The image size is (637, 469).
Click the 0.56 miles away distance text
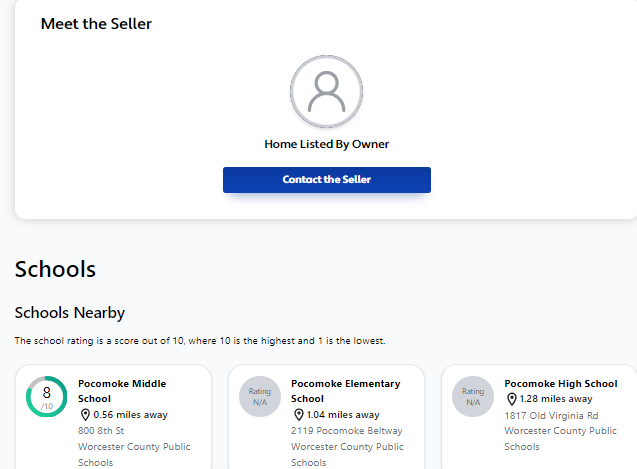pos(130,414)
